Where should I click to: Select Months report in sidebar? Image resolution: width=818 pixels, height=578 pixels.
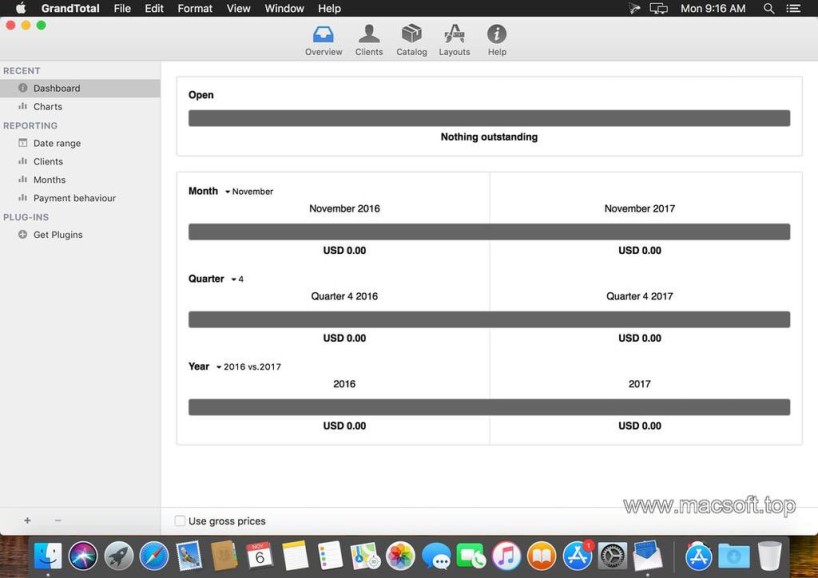49,180
